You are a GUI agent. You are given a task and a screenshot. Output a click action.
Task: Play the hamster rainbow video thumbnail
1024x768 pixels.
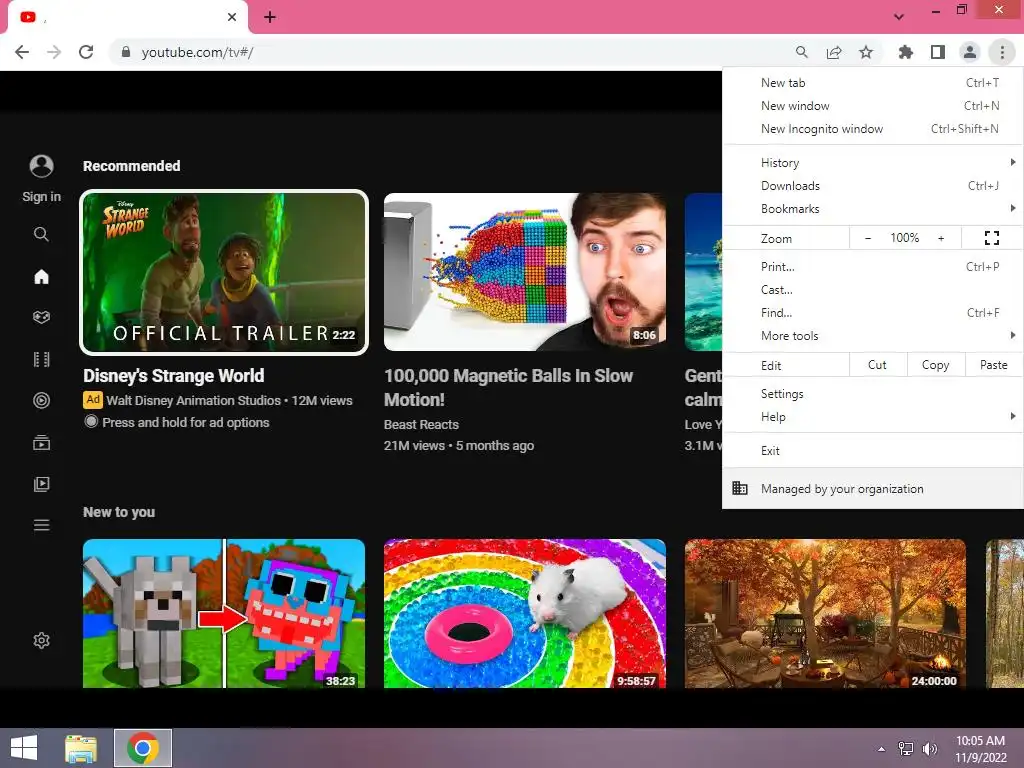[x=525, y=614]
